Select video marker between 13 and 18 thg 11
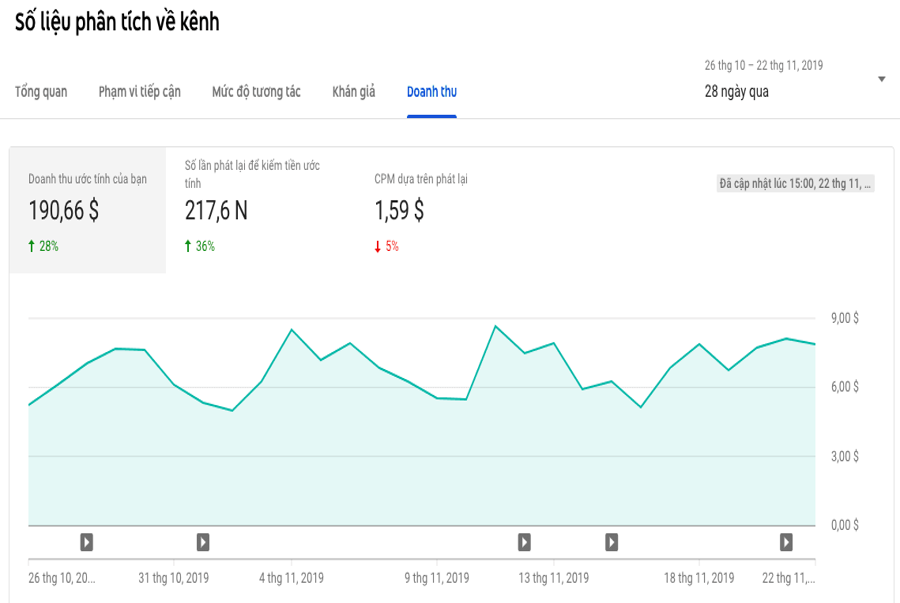The image size is (900, 603). click(611, 542)
